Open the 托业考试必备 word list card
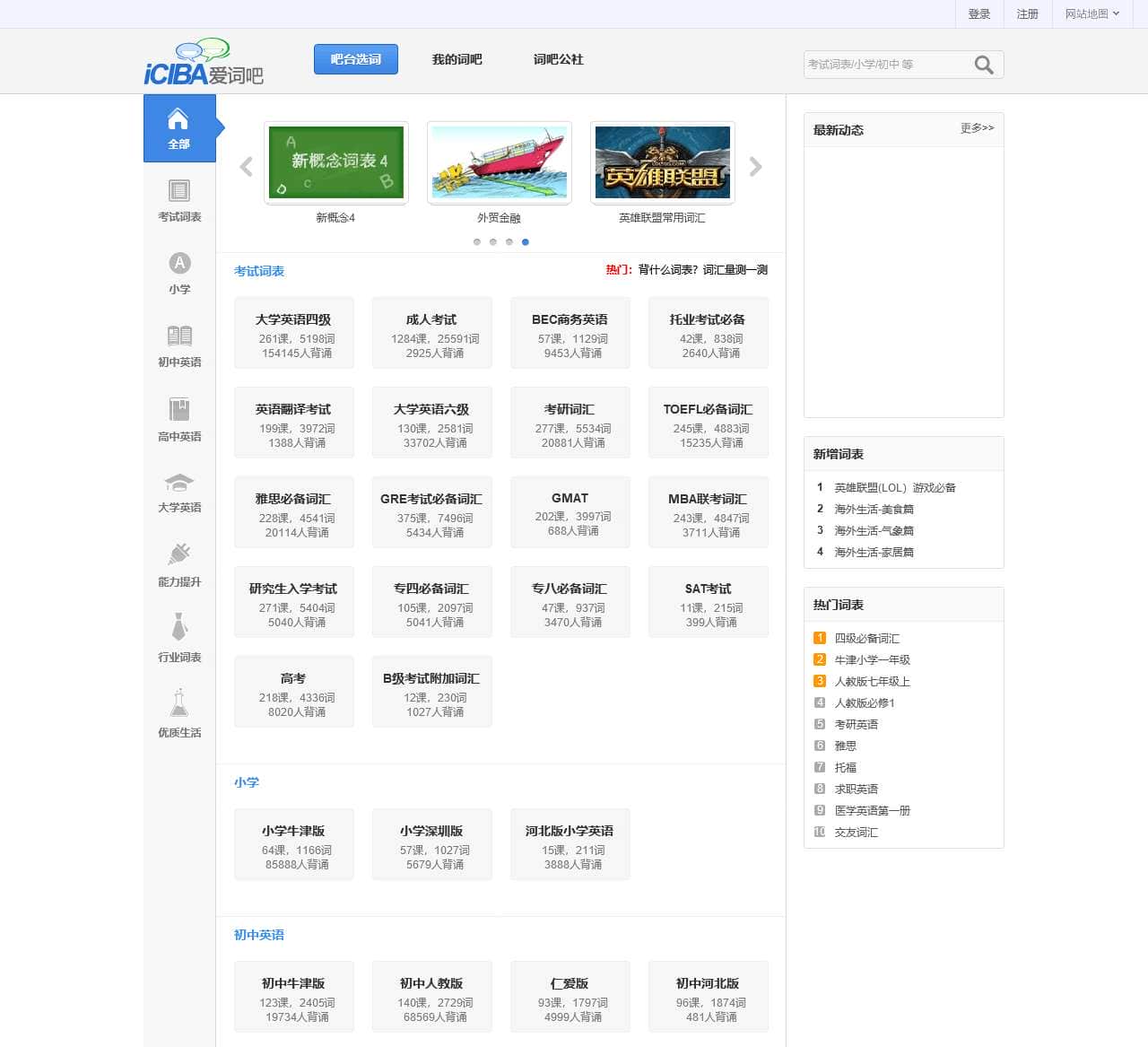Screen dimensions: 1148x1047 point(709,333)
